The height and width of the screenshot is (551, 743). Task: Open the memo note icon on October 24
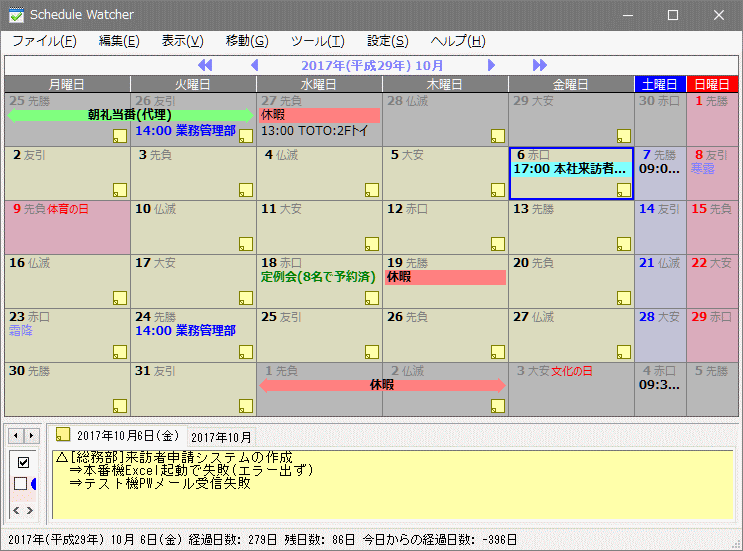(246, 352)
